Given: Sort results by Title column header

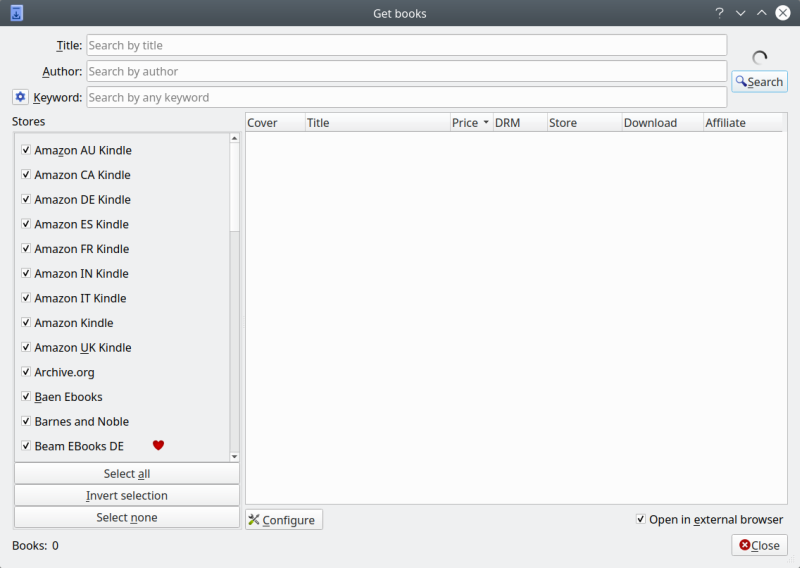Looking at the screenshot, I should (377, 123).
